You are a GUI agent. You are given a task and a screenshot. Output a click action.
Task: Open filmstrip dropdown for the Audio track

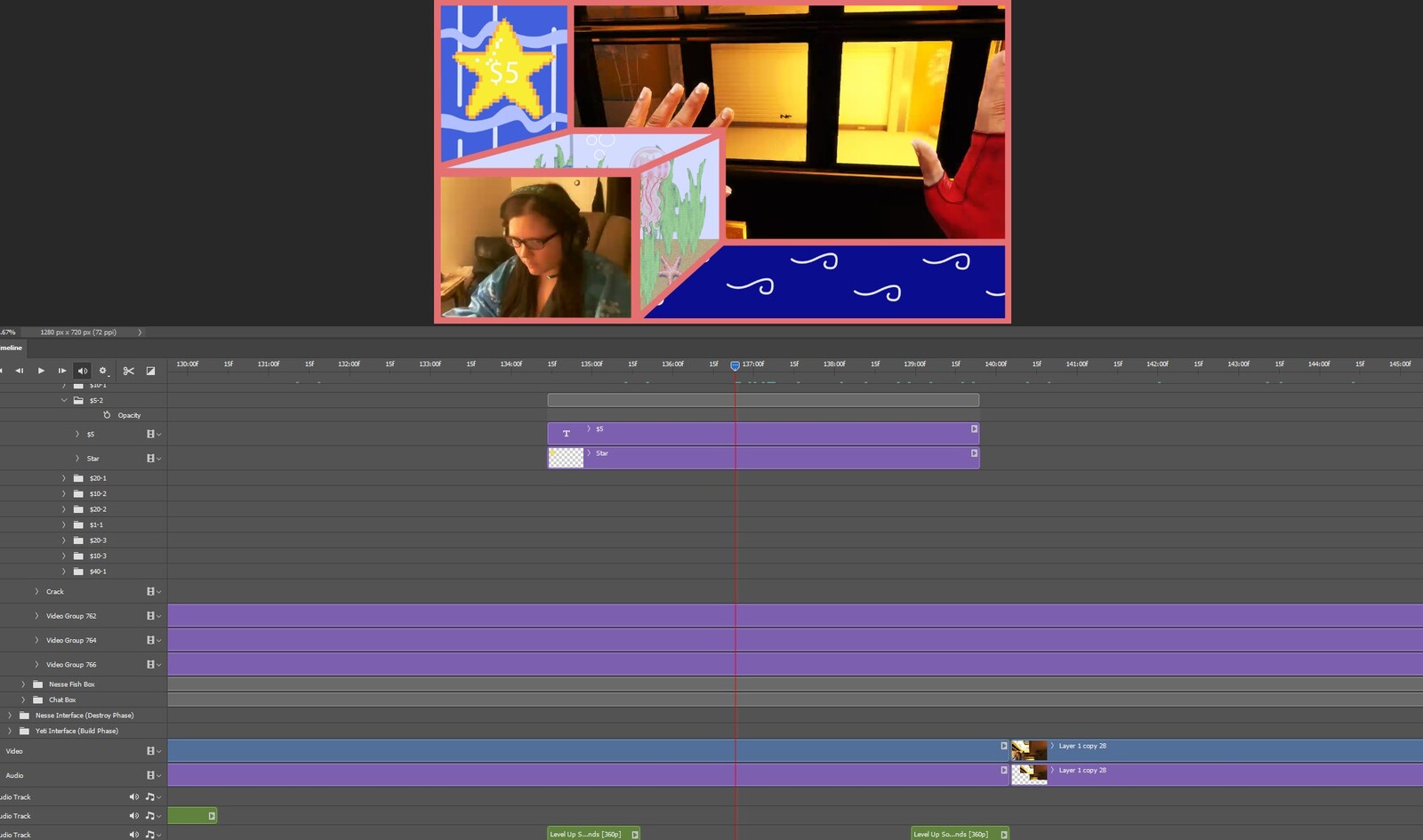(x=153, y=775)
